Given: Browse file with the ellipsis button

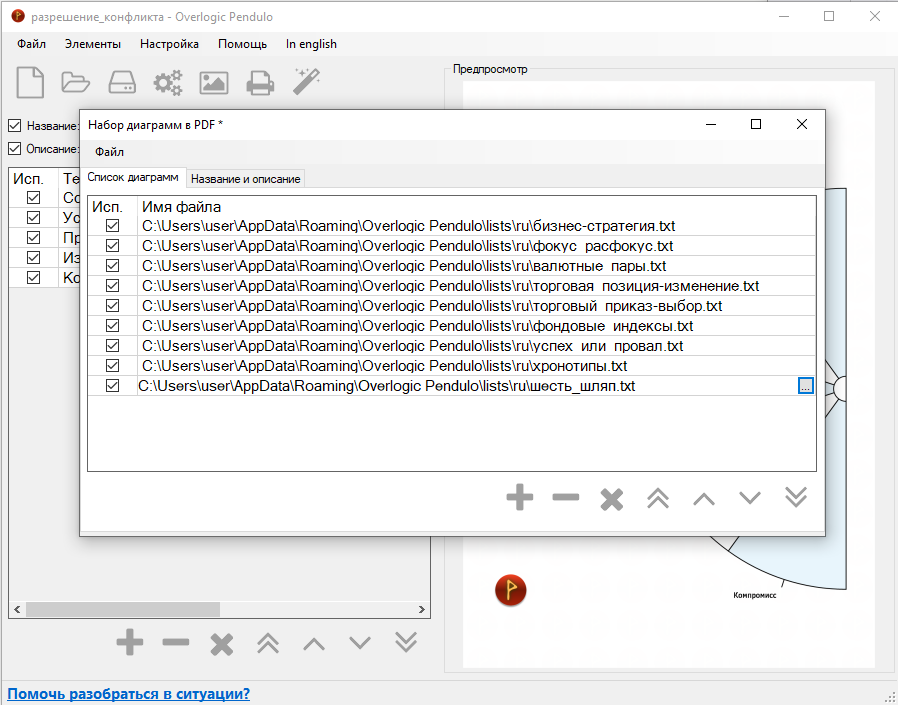Looking at the screenshot, I should pyautogui.click(x=805, y=386).
